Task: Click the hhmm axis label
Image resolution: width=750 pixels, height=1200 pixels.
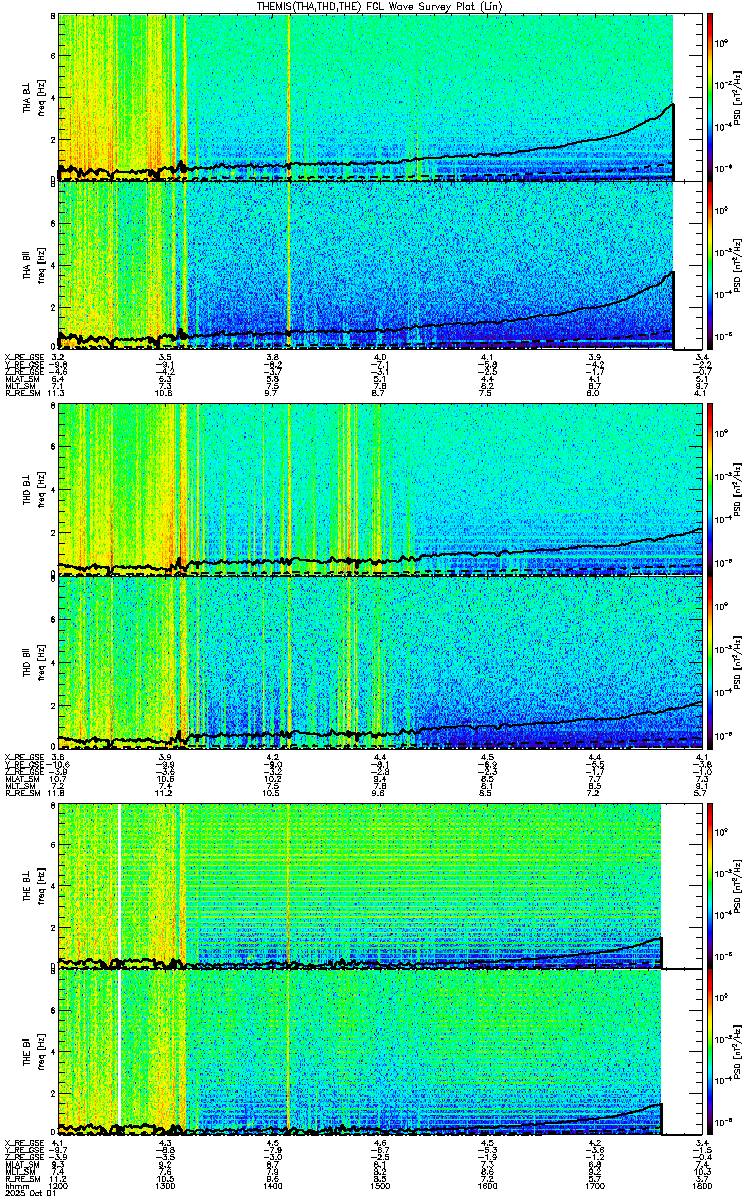Action: (15, 1186)
